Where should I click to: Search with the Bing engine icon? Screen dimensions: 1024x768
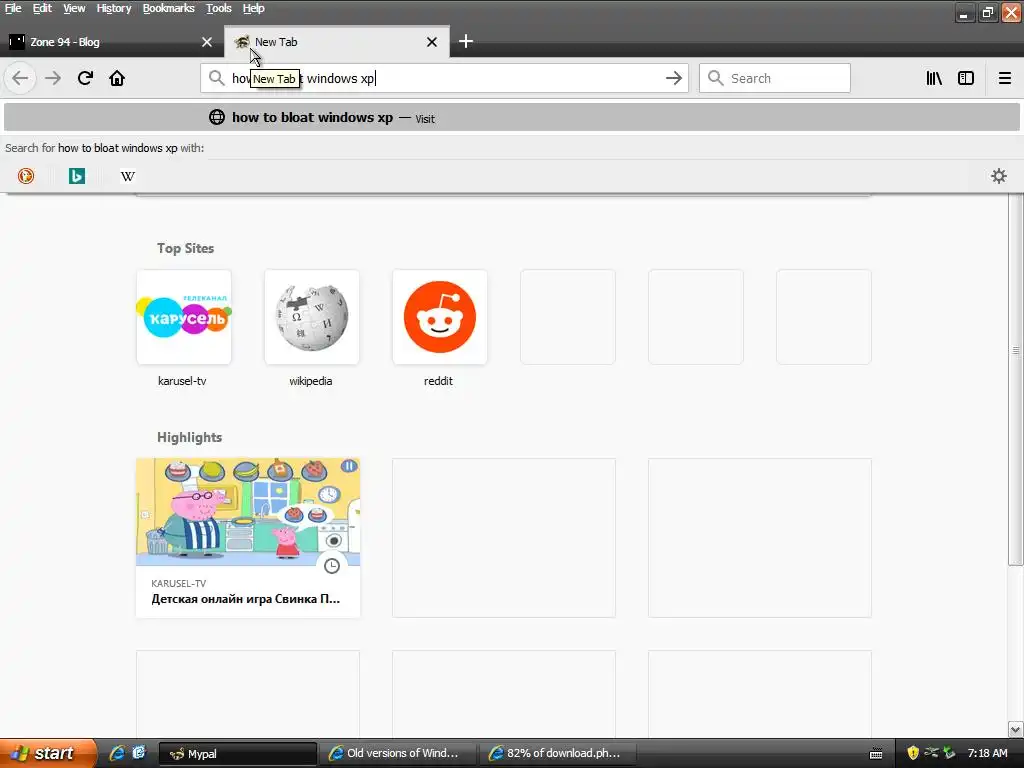pyautogui.click(x=77, y=176)
